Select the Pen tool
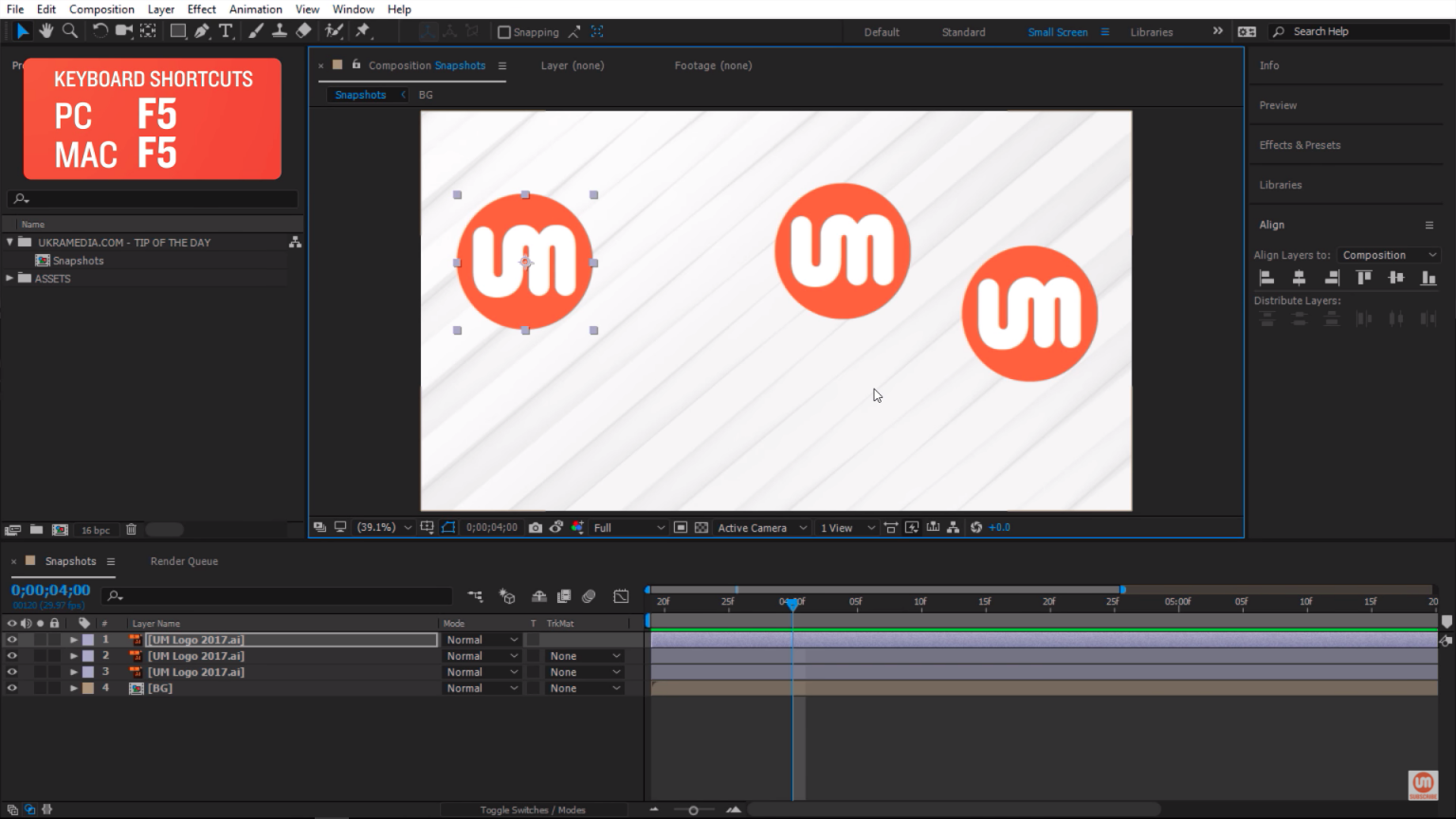The height and width of the screenshot is (819, 1456). [202, 31]
